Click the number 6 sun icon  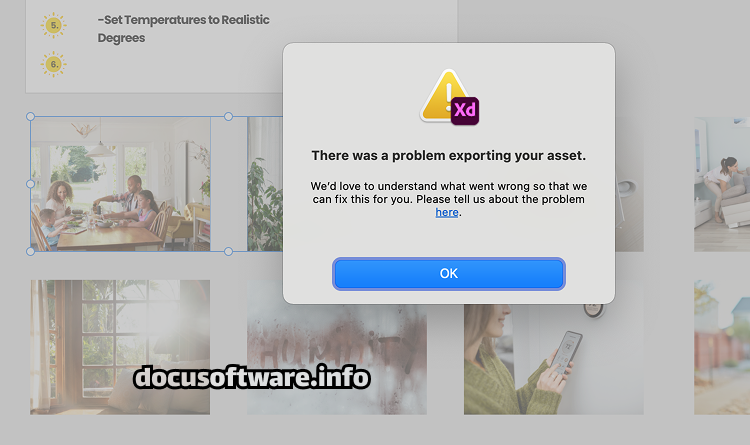[54, 64]
